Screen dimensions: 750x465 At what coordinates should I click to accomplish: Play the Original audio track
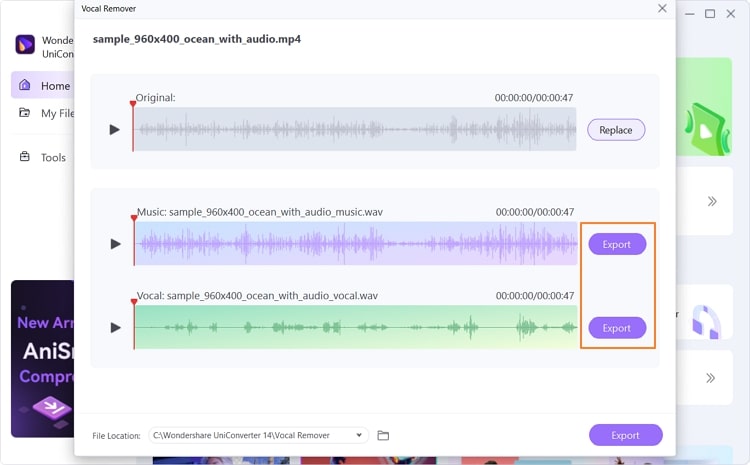(x=115, y=130)
